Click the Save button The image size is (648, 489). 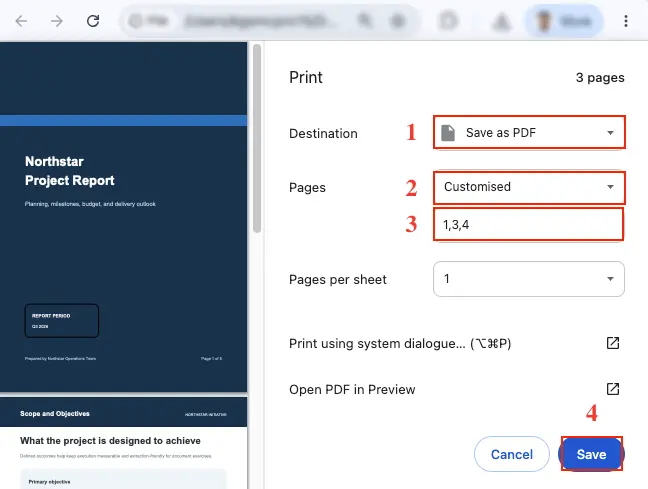591,454
